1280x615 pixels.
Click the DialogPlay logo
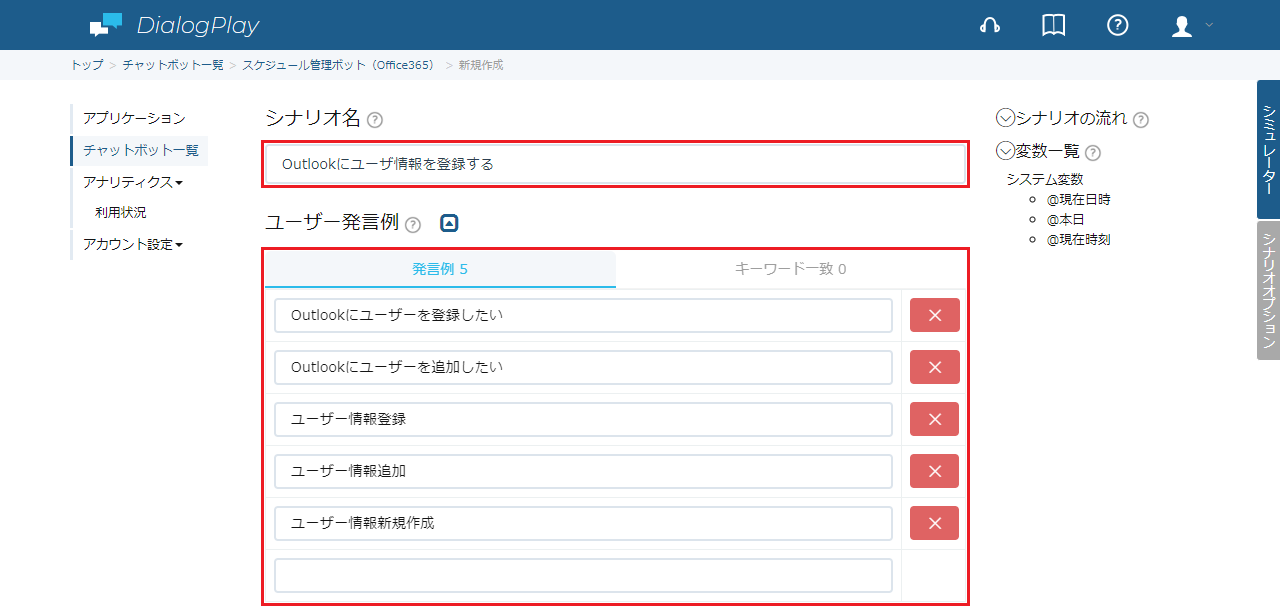point(174,25)
